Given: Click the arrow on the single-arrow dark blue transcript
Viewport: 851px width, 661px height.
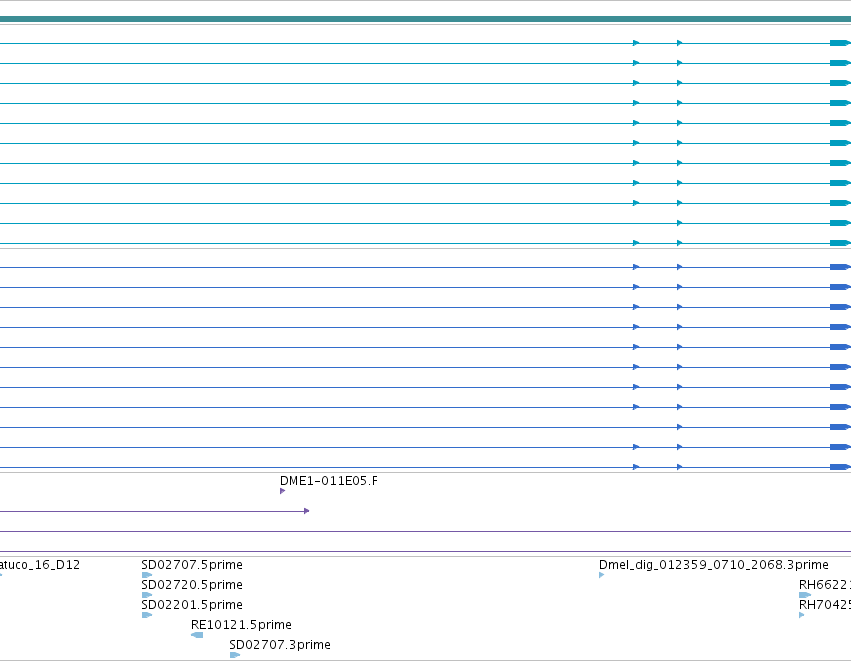Looking at the screenshot, I should tap(679, 427).
